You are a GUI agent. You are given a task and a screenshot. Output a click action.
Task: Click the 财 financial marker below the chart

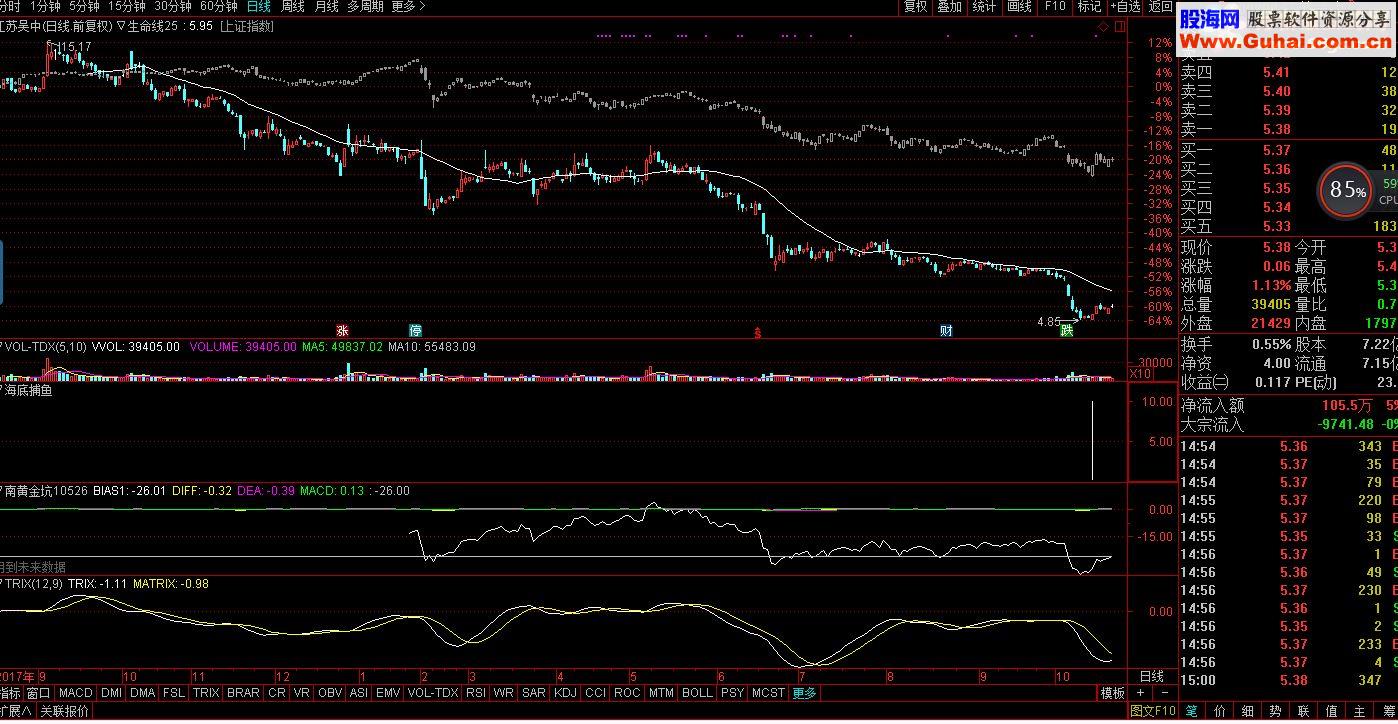point(945,330)
